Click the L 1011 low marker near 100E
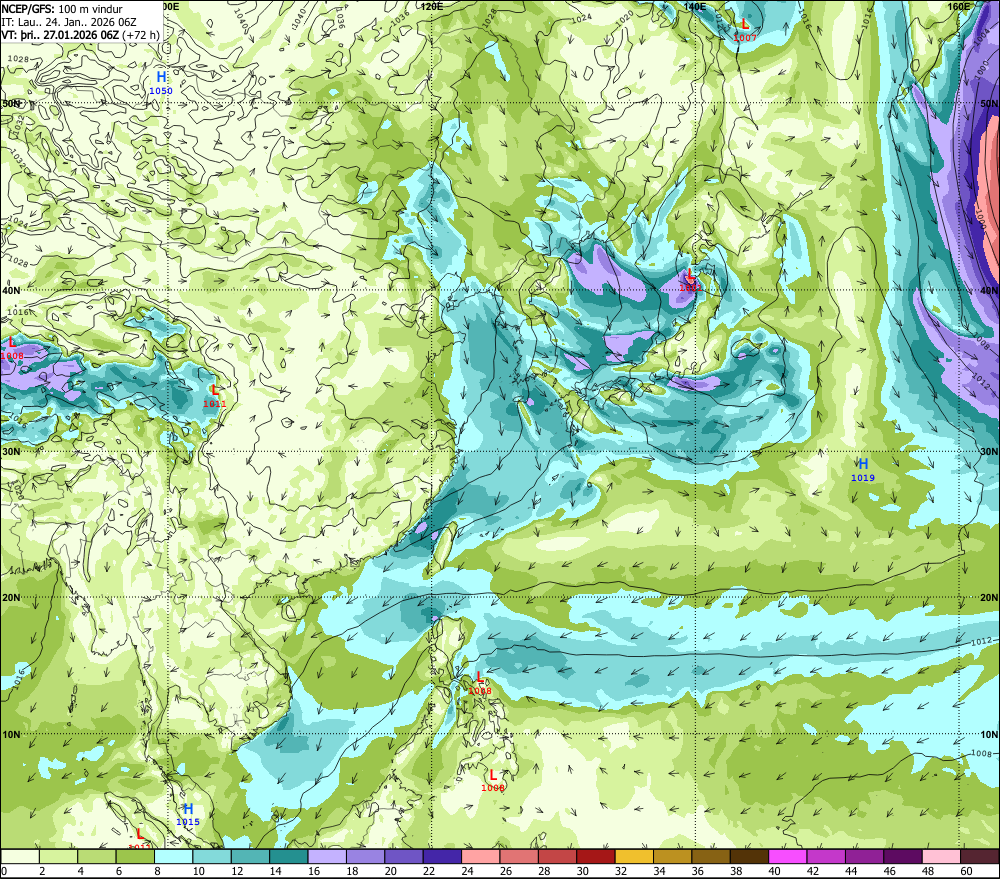 coord(215,396)
